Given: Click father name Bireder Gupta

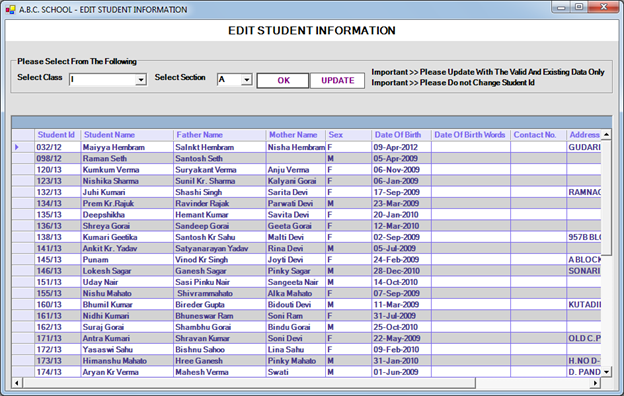Looking at the screenshot, I should (x=219, y=305).
